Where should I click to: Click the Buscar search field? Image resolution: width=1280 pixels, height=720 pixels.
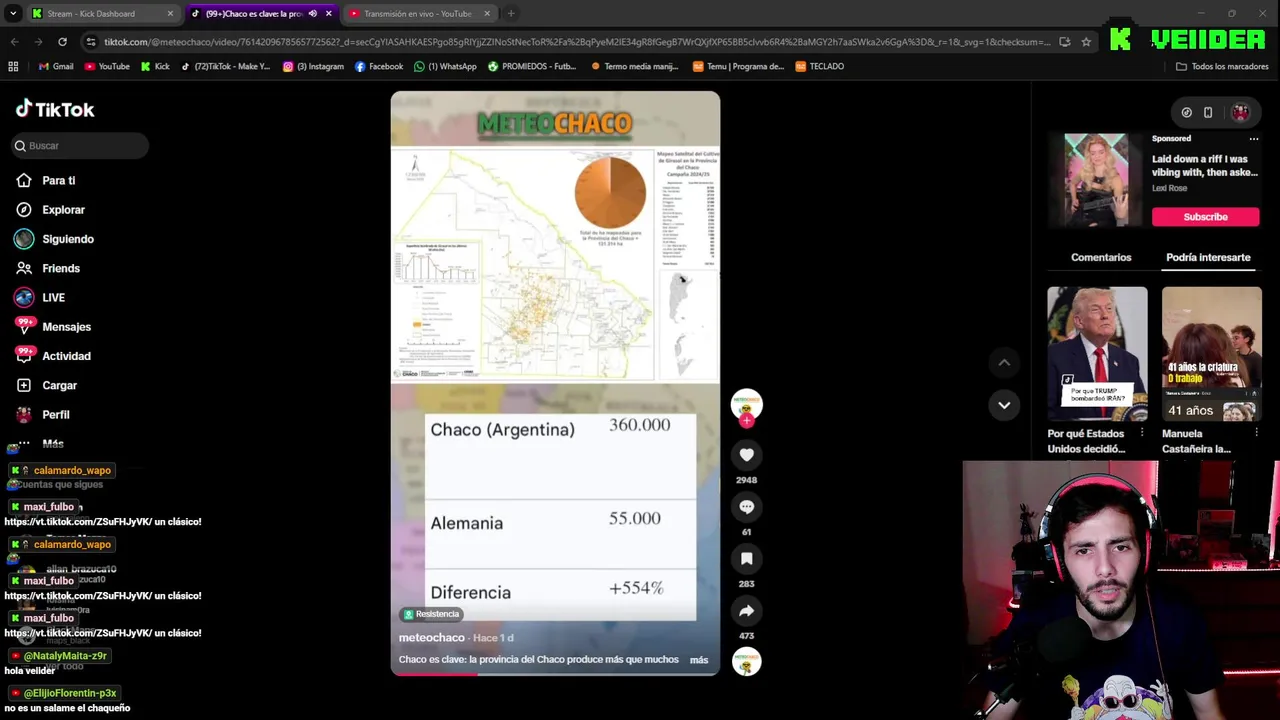80,146
